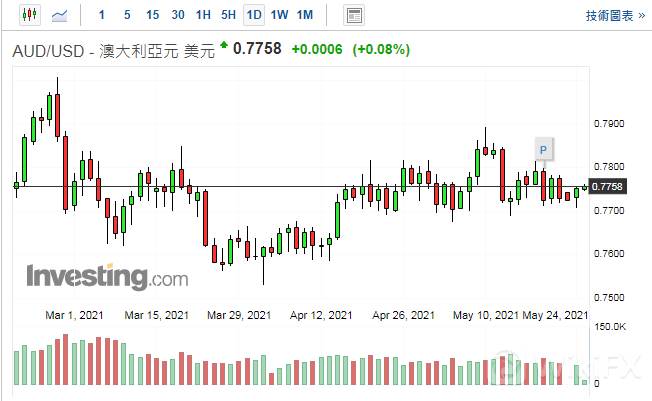
Task: Click the May 24, 2021 date label
Action: click(555, 315)
